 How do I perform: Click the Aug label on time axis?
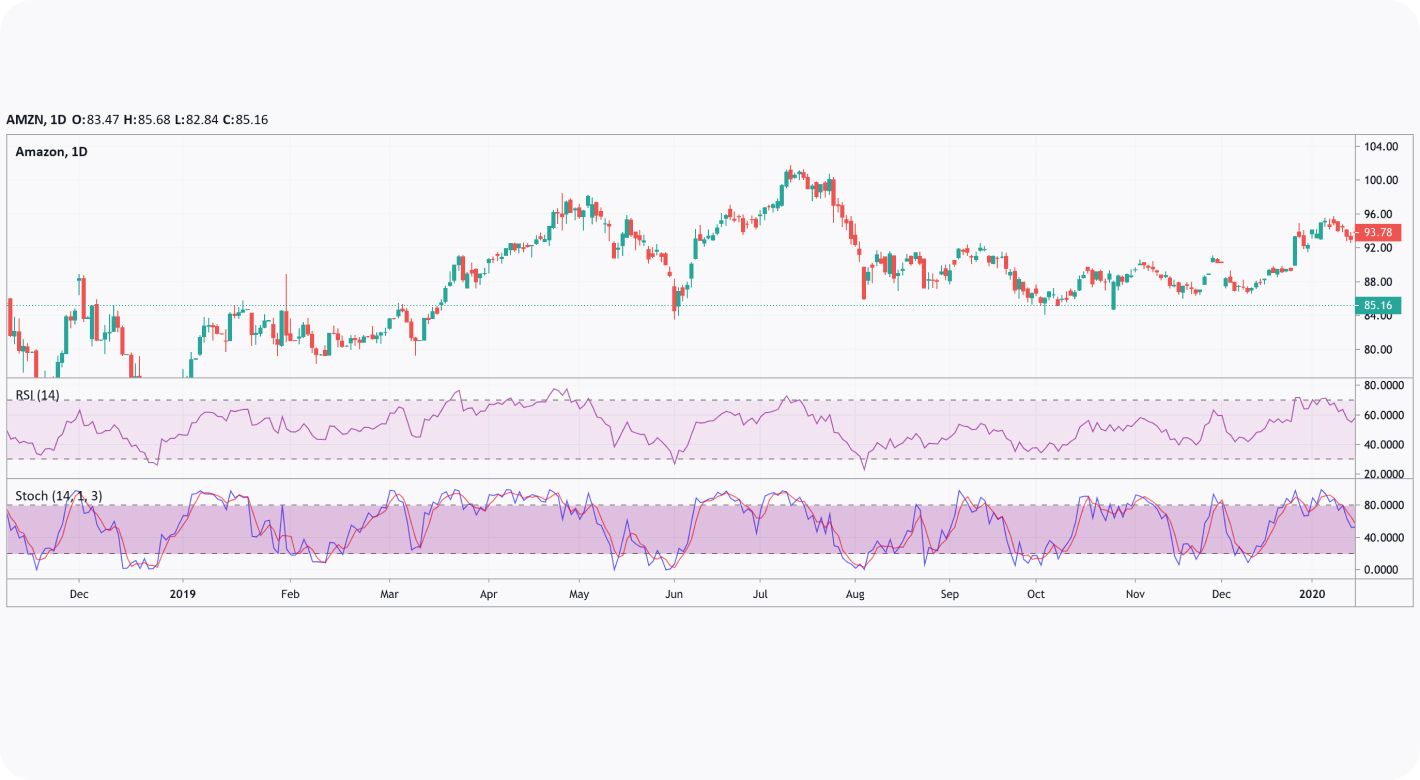tap(855, 594)
